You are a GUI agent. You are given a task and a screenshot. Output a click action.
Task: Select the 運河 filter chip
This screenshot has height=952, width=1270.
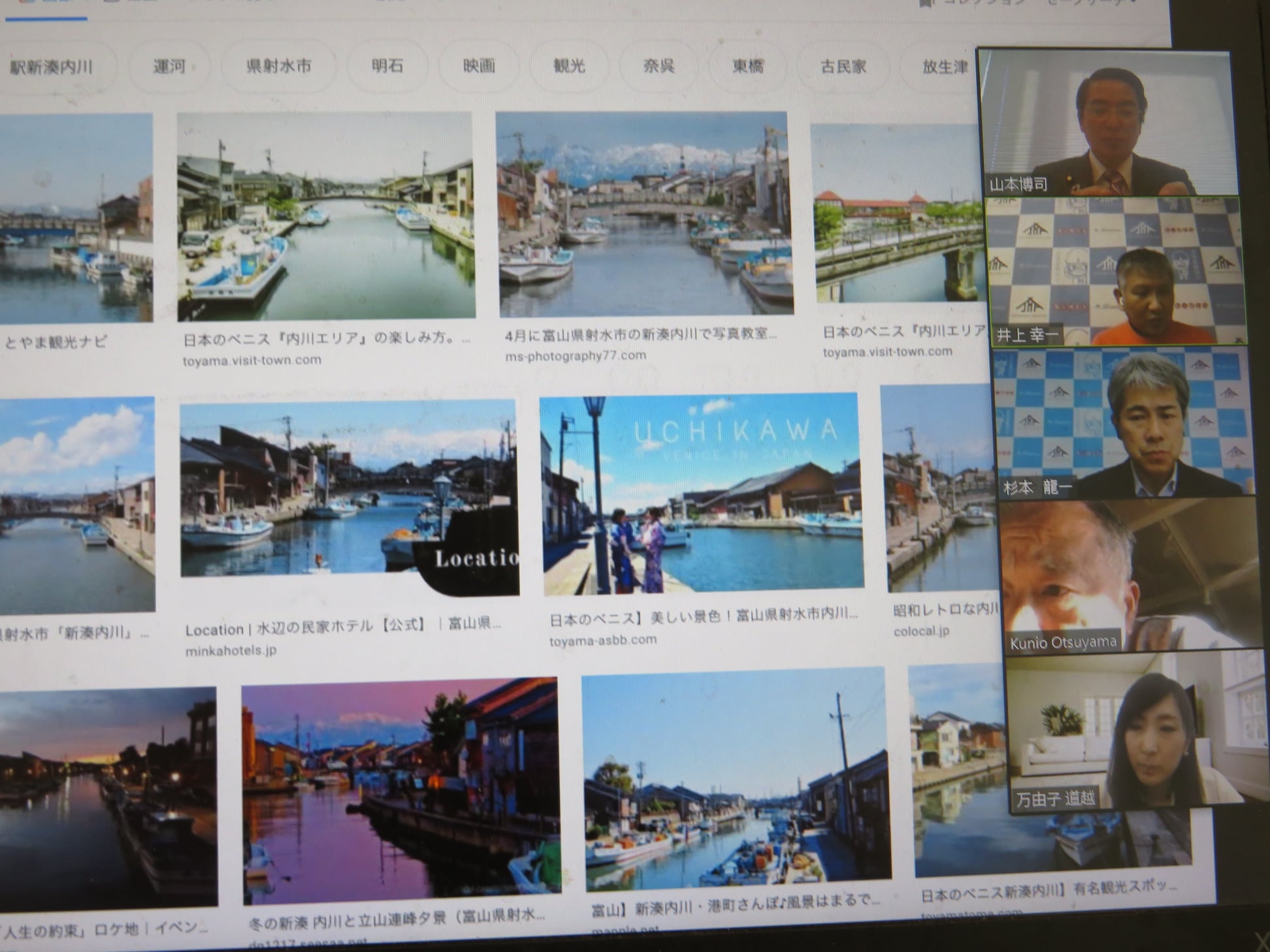pos(169,67)
